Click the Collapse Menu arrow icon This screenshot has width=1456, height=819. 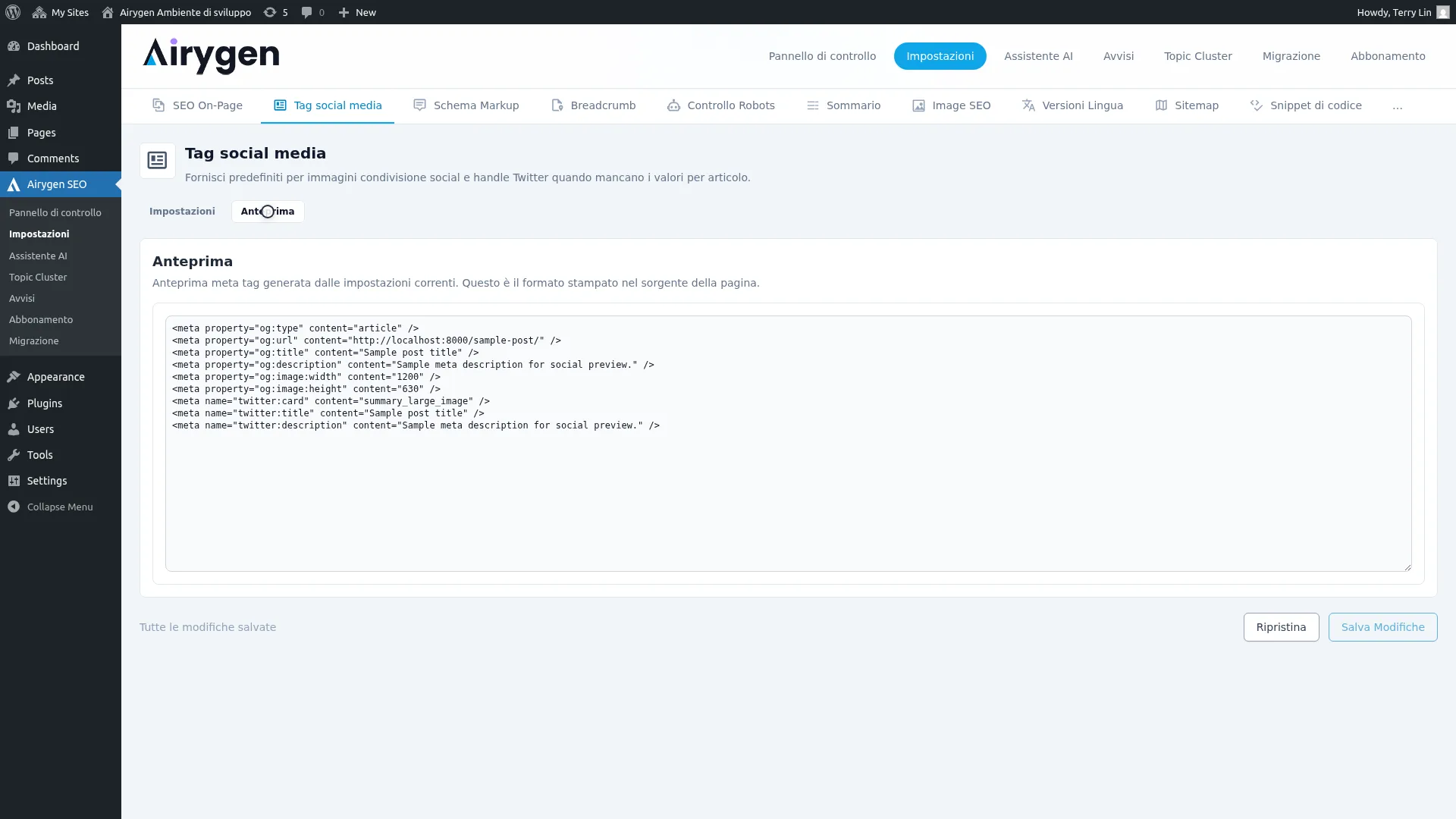(x=14, y=507)
